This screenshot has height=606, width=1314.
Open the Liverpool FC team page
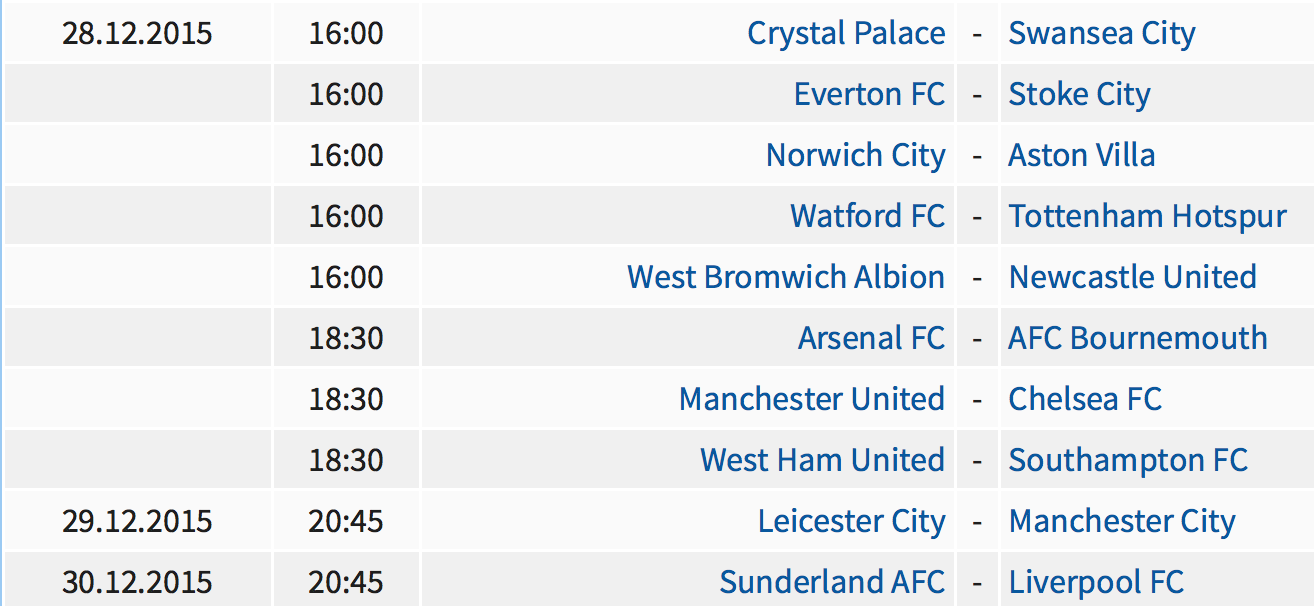[x=1096, y=583]
